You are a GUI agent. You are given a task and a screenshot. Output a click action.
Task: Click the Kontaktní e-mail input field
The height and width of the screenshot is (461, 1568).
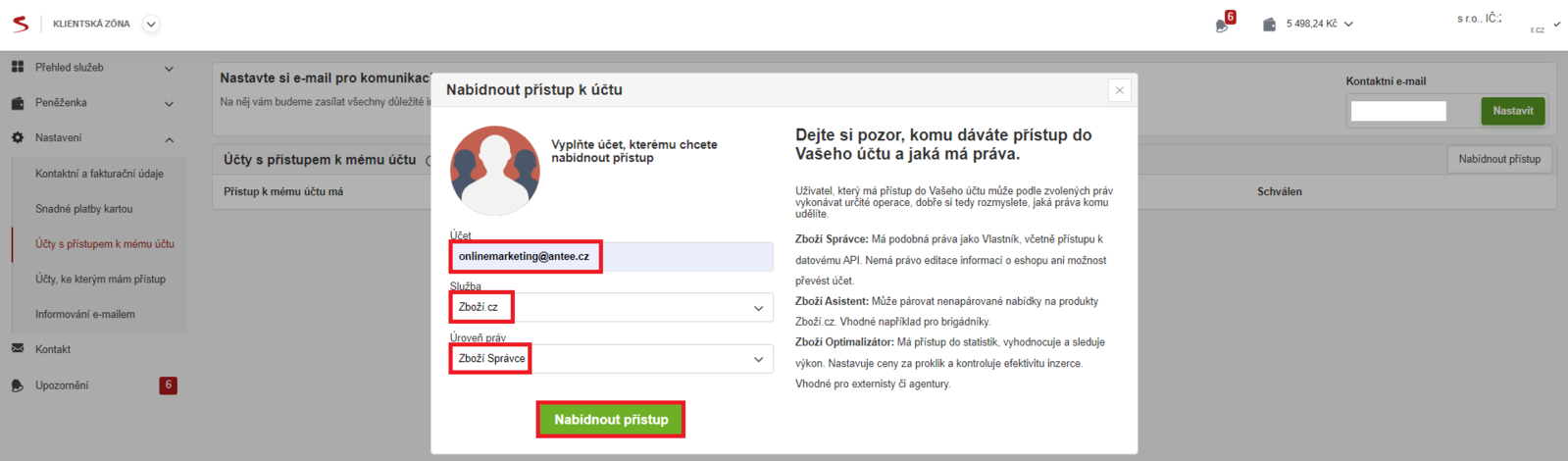(x=1397, y=111)
